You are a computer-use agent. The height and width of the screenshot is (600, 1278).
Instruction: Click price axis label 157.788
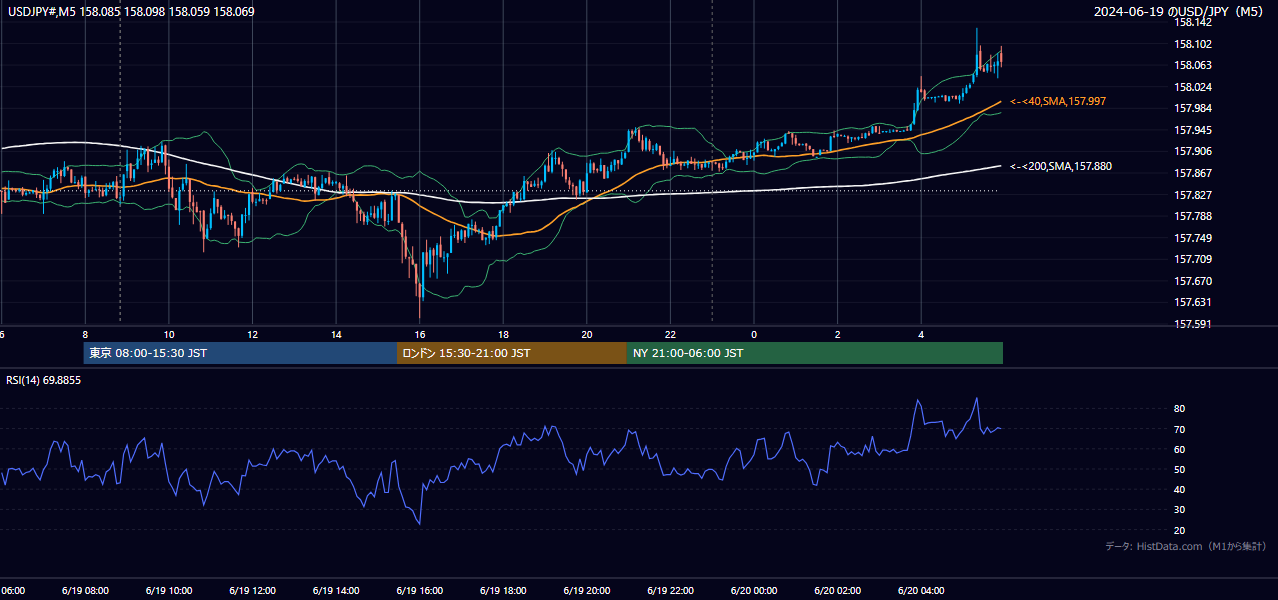click(1193, 216)
